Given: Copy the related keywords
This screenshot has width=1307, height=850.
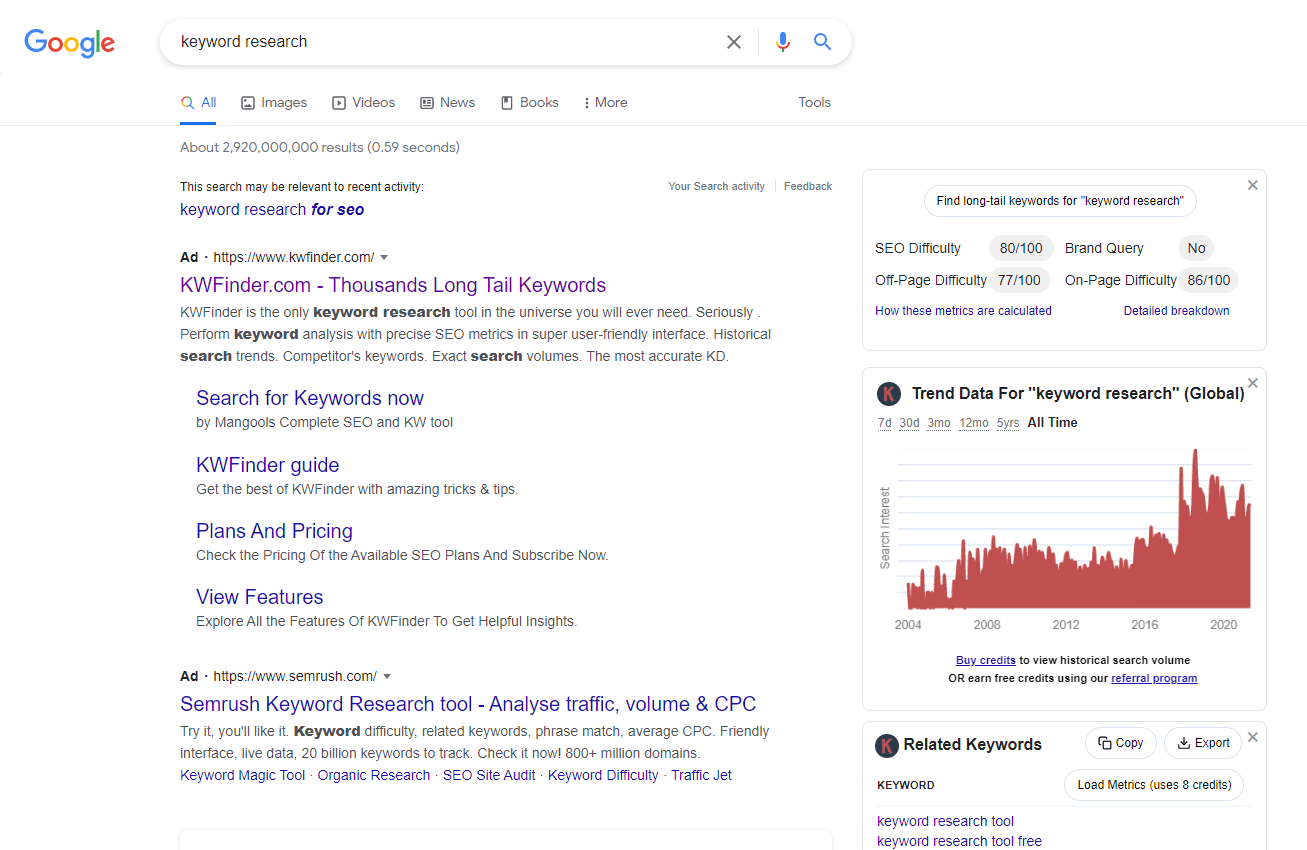Looking at the screenshot, I should pos(1121,743).
